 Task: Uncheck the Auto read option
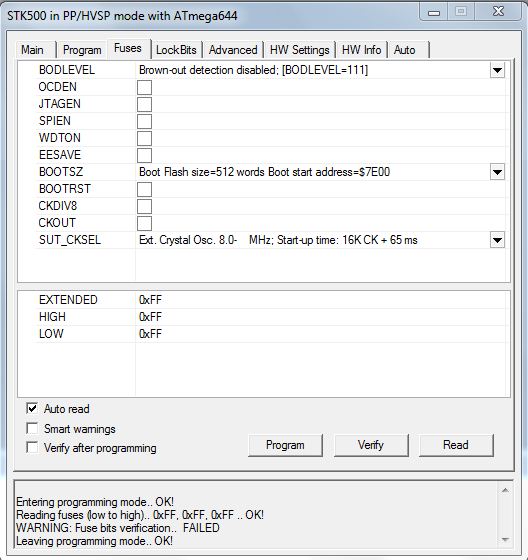click(32, 409)
